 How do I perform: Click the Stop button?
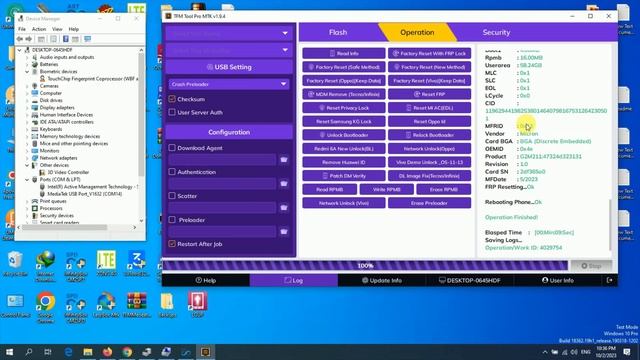(591, 266)
